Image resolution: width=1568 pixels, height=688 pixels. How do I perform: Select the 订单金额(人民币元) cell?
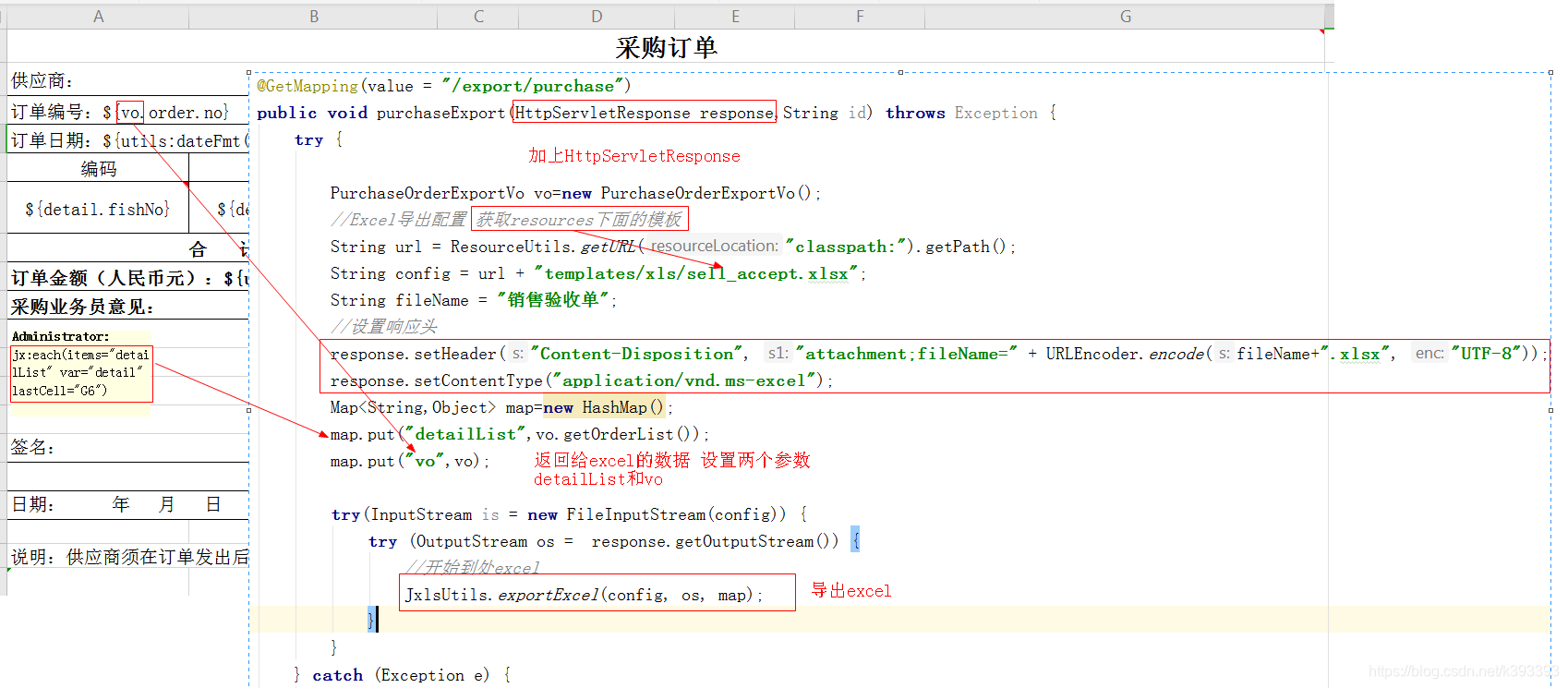pos(128,278)
